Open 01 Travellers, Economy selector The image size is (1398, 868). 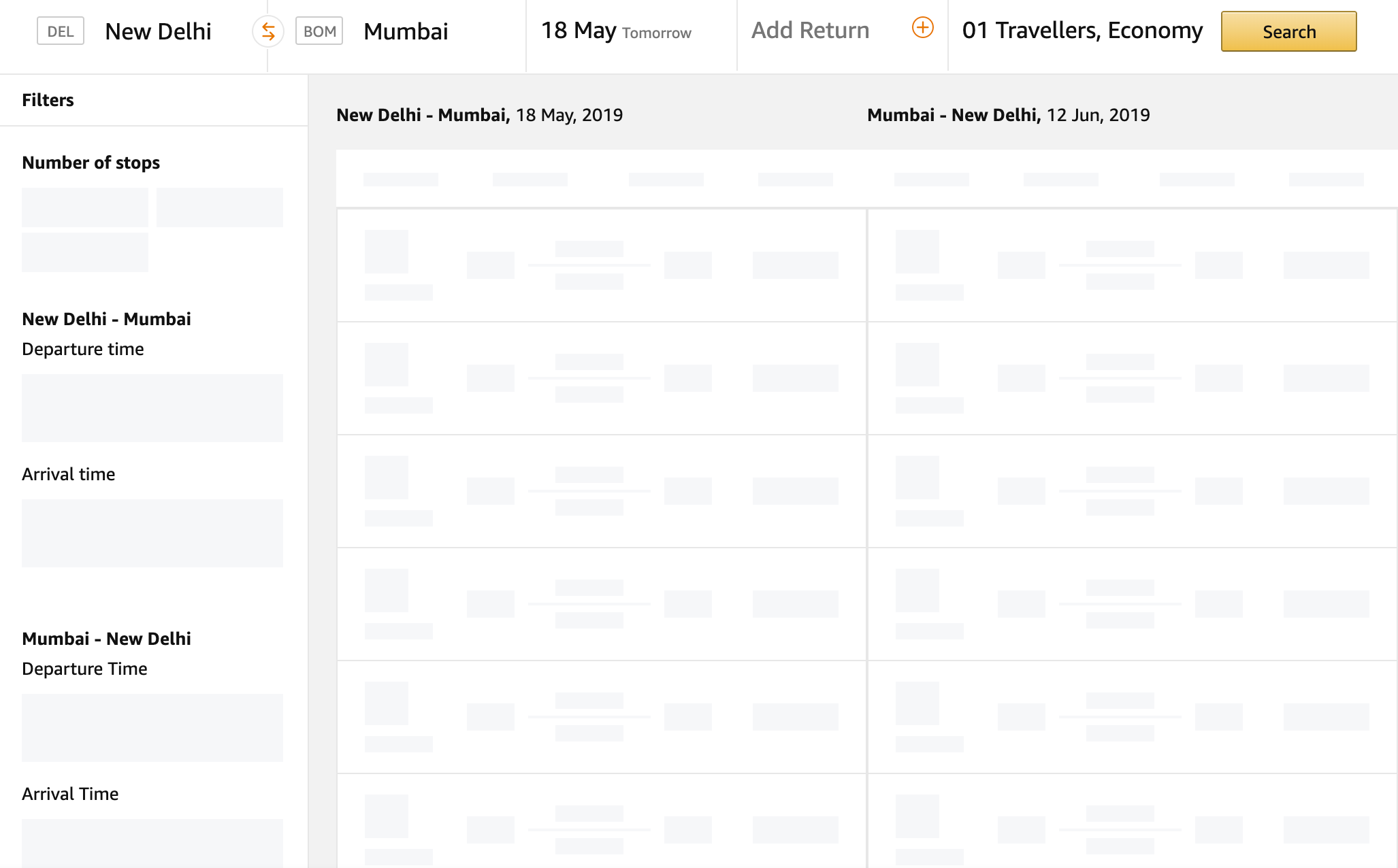1082,31
